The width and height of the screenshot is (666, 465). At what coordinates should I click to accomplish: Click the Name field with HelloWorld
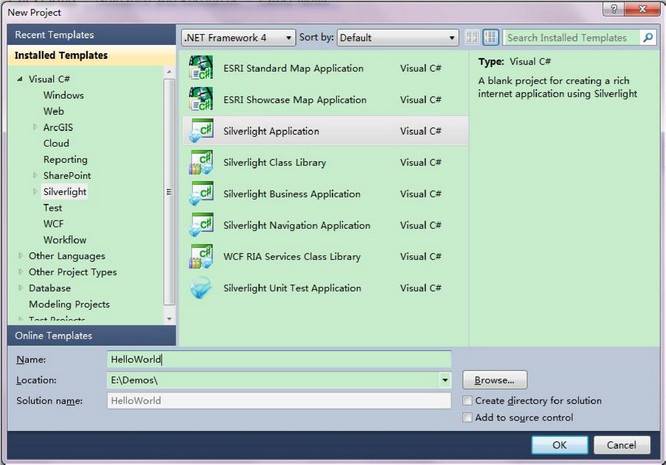279,359
